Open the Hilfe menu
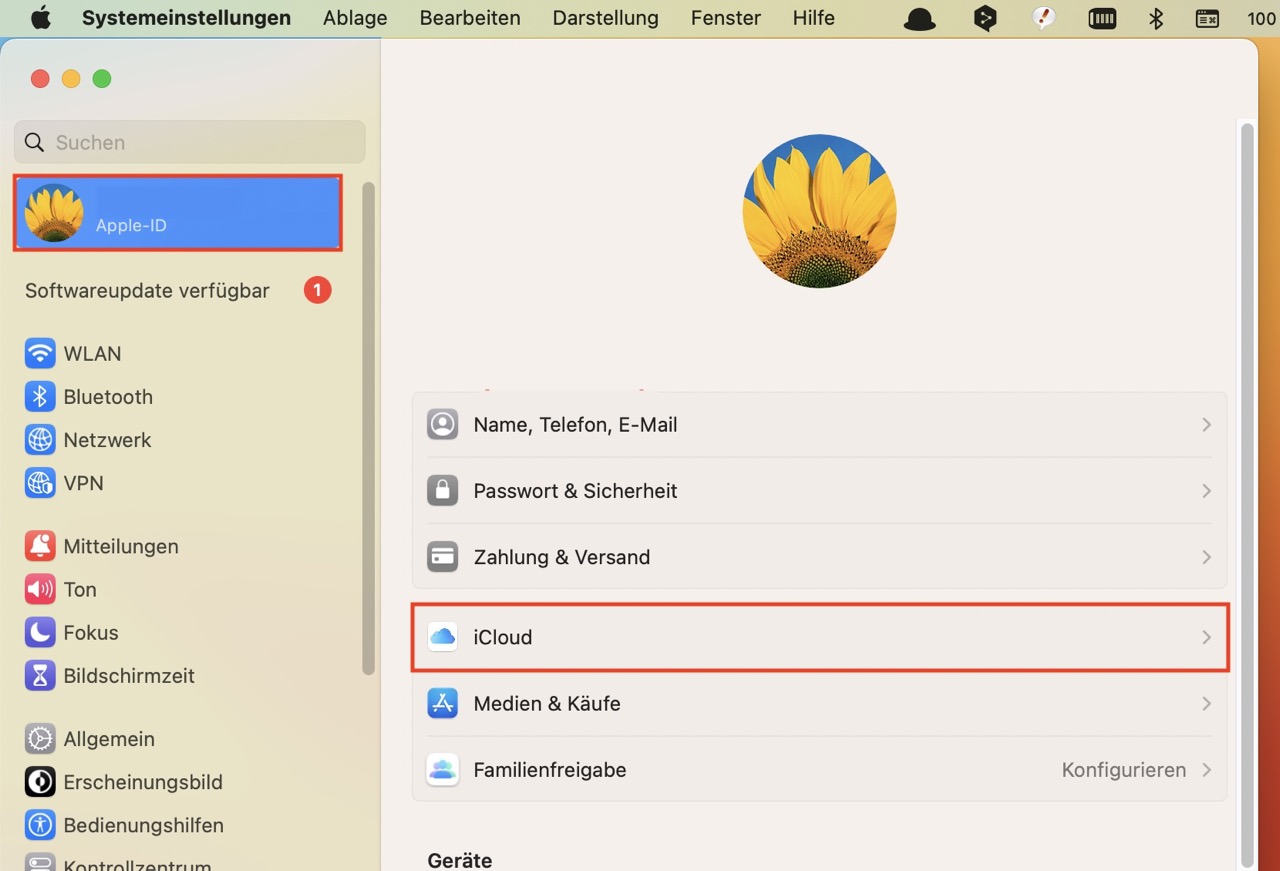The image size is (1280, 871). tap(814, 18)
